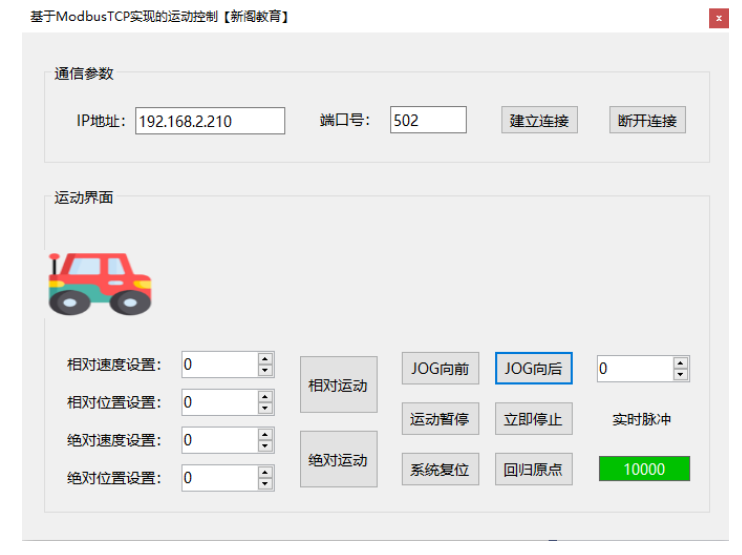The image size is (742, 555).
Task: Click 运动暂停 to pause motion
Action: point(439,419)
